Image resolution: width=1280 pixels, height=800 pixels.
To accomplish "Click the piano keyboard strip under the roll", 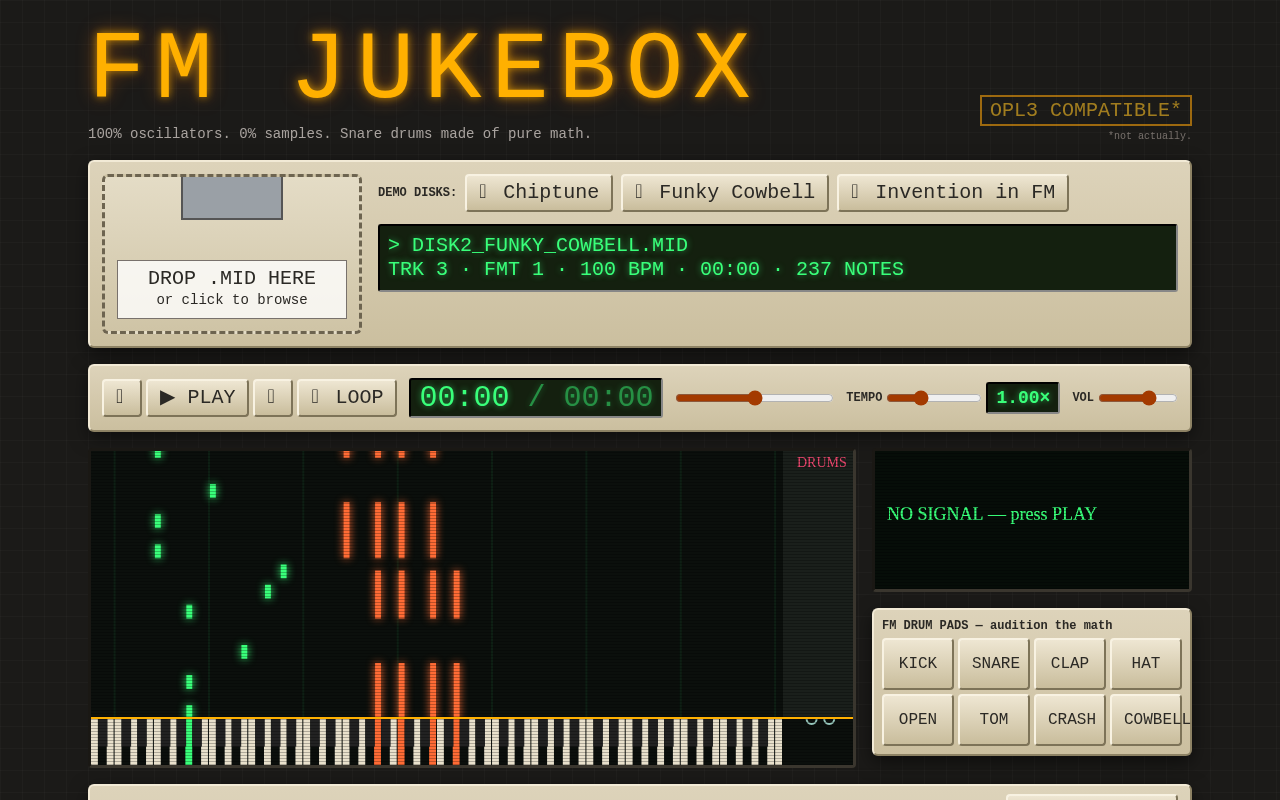I will click(437, 742).
